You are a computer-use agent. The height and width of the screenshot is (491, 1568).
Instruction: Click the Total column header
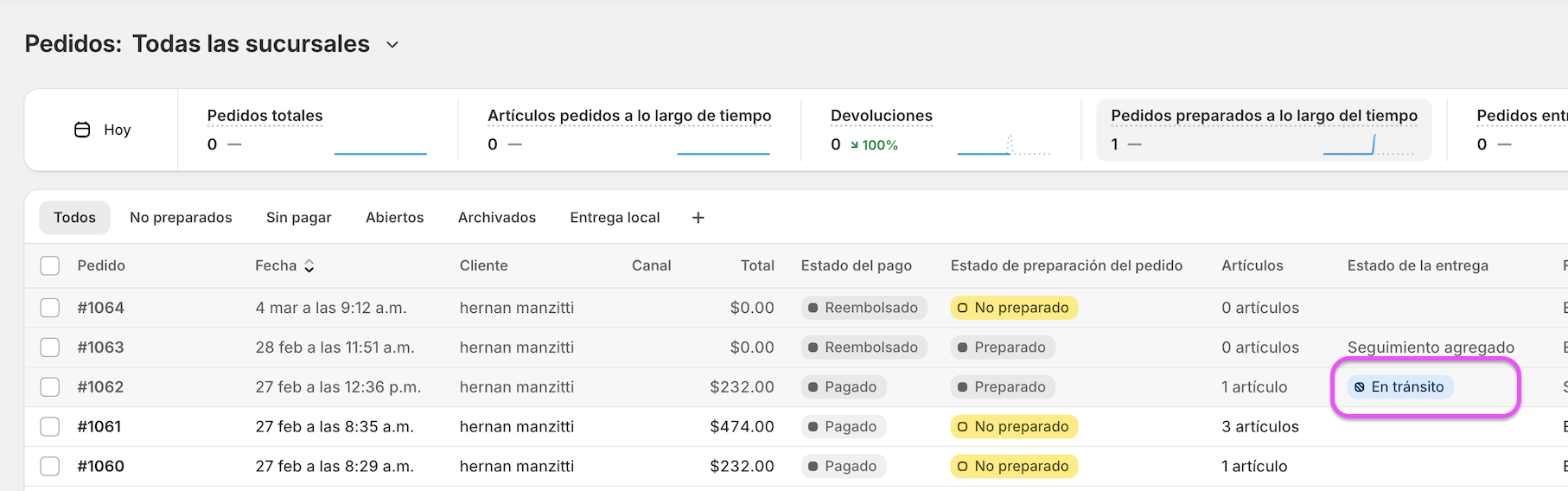tap(757, 265)
